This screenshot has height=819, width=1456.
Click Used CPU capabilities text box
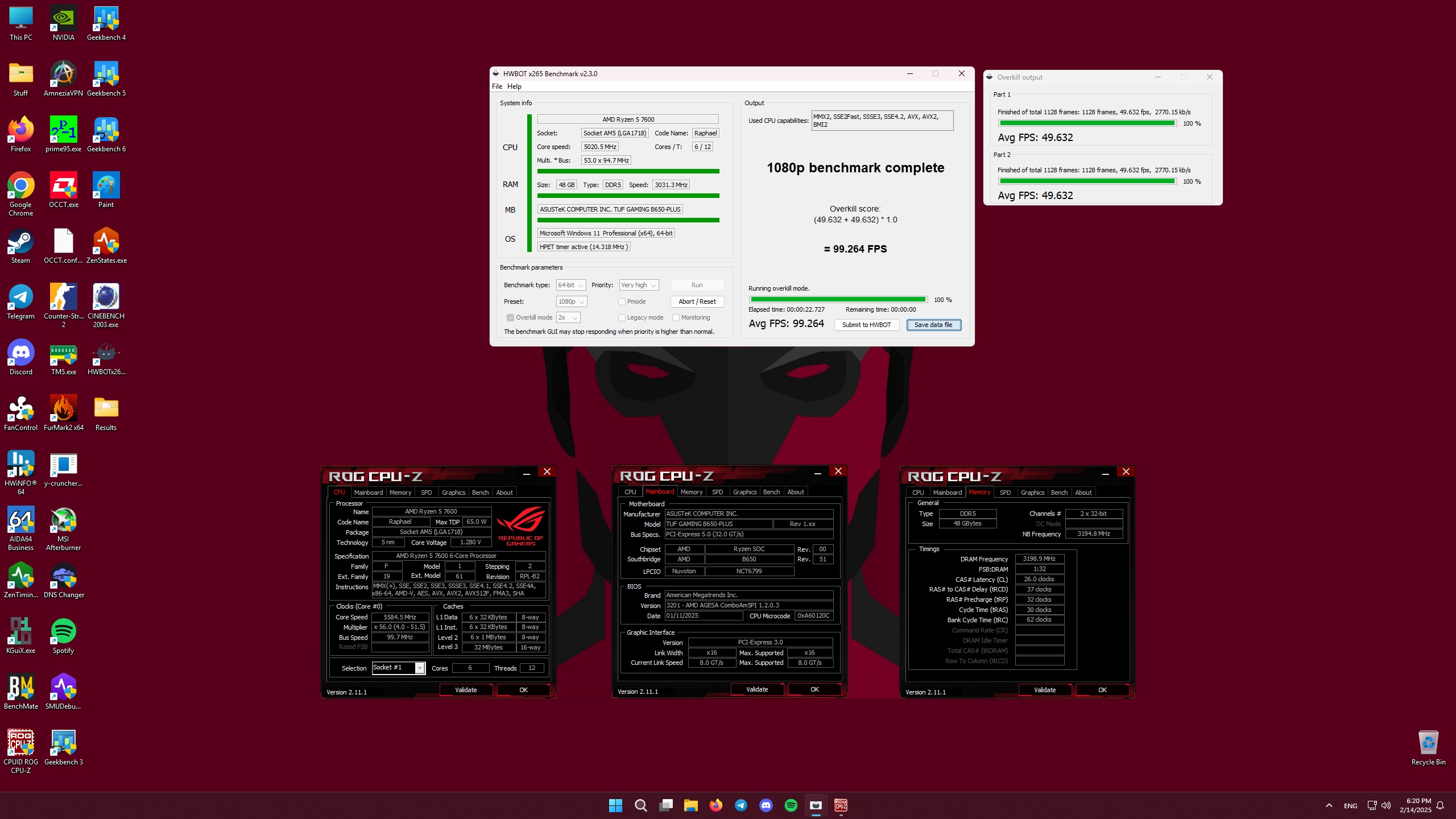[x=882, y=121]
